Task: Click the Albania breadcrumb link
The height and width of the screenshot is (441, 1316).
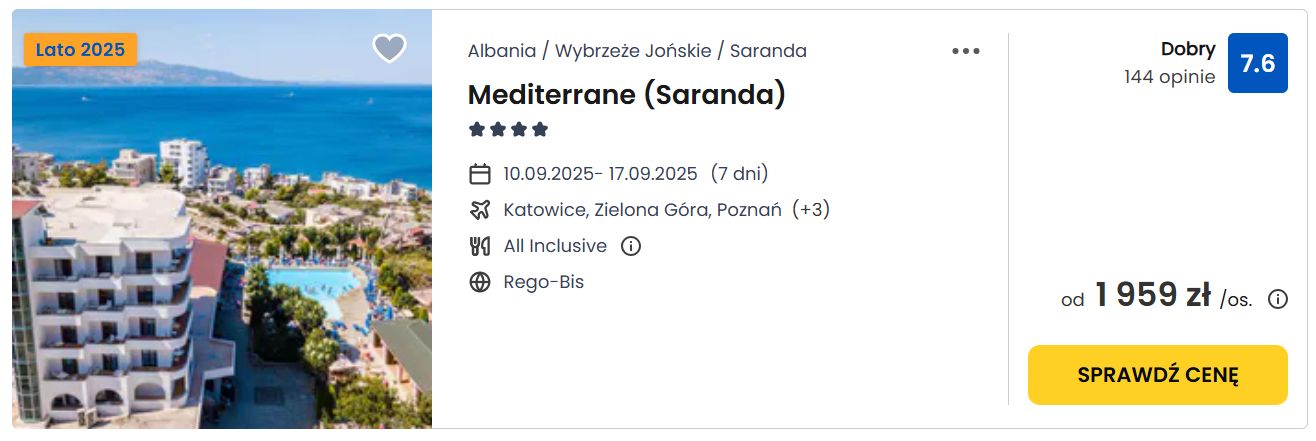Action: point(500,51)
